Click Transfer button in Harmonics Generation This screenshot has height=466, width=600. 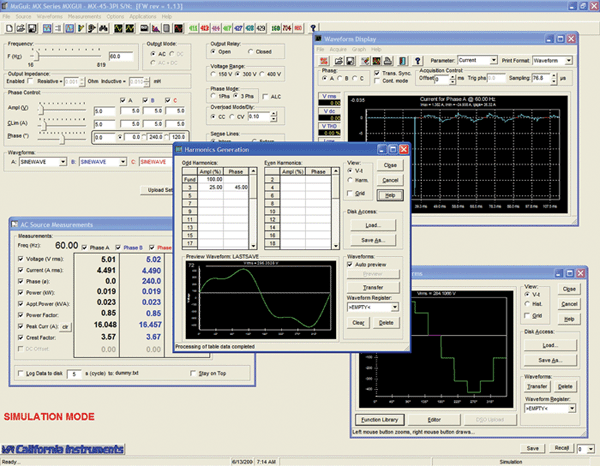coord(373,288)
